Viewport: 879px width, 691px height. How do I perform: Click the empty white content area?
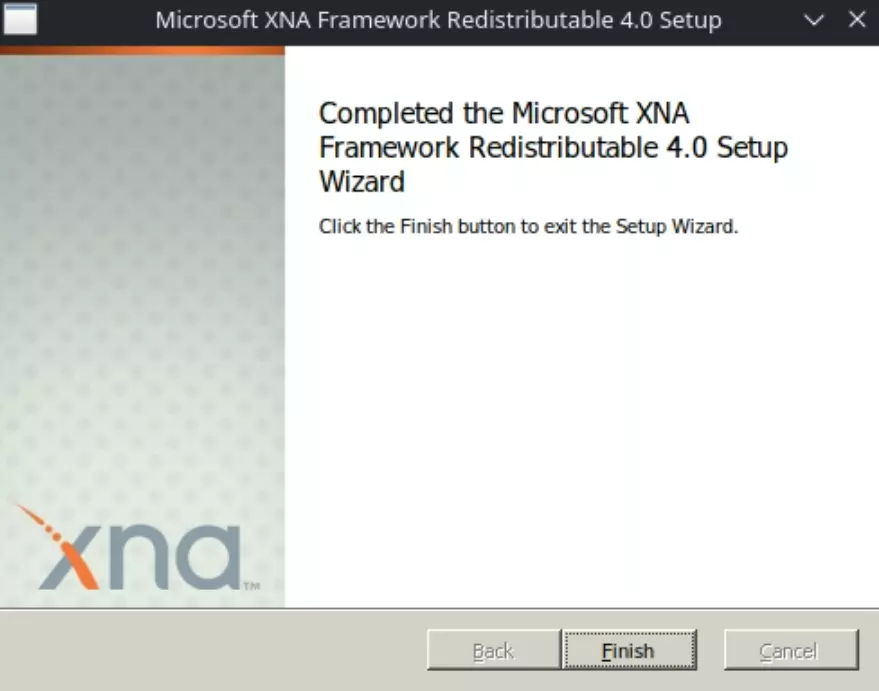[x=580, y=420]
